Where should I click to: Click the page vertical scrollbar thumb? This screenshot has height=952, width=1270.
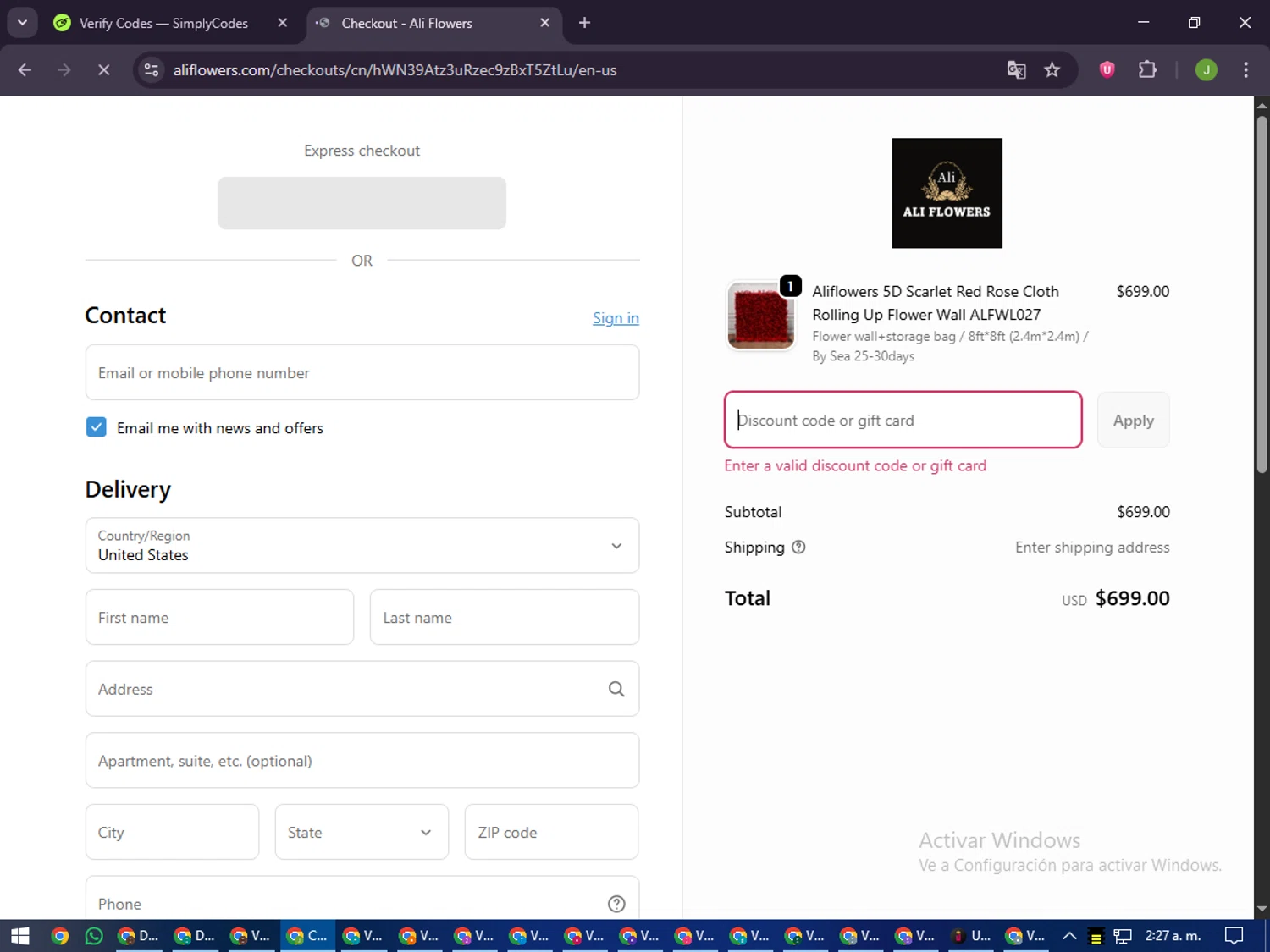click(x=1262, y=293)
